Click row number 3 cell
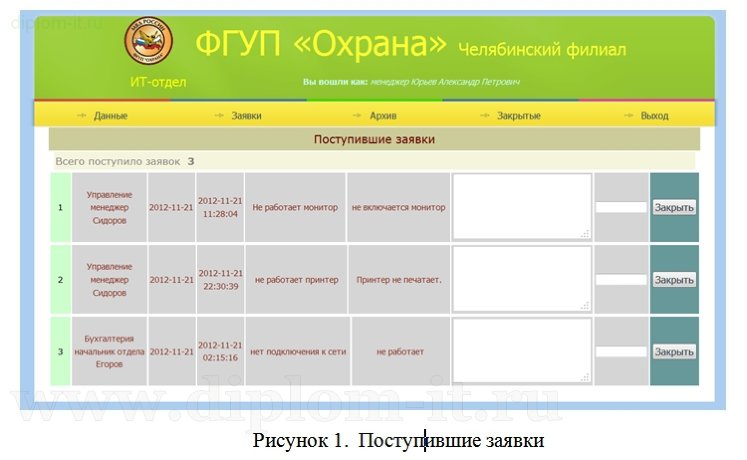Image resolution: width=747 pixels, height=460 pixels. click(x=61, y=351)
